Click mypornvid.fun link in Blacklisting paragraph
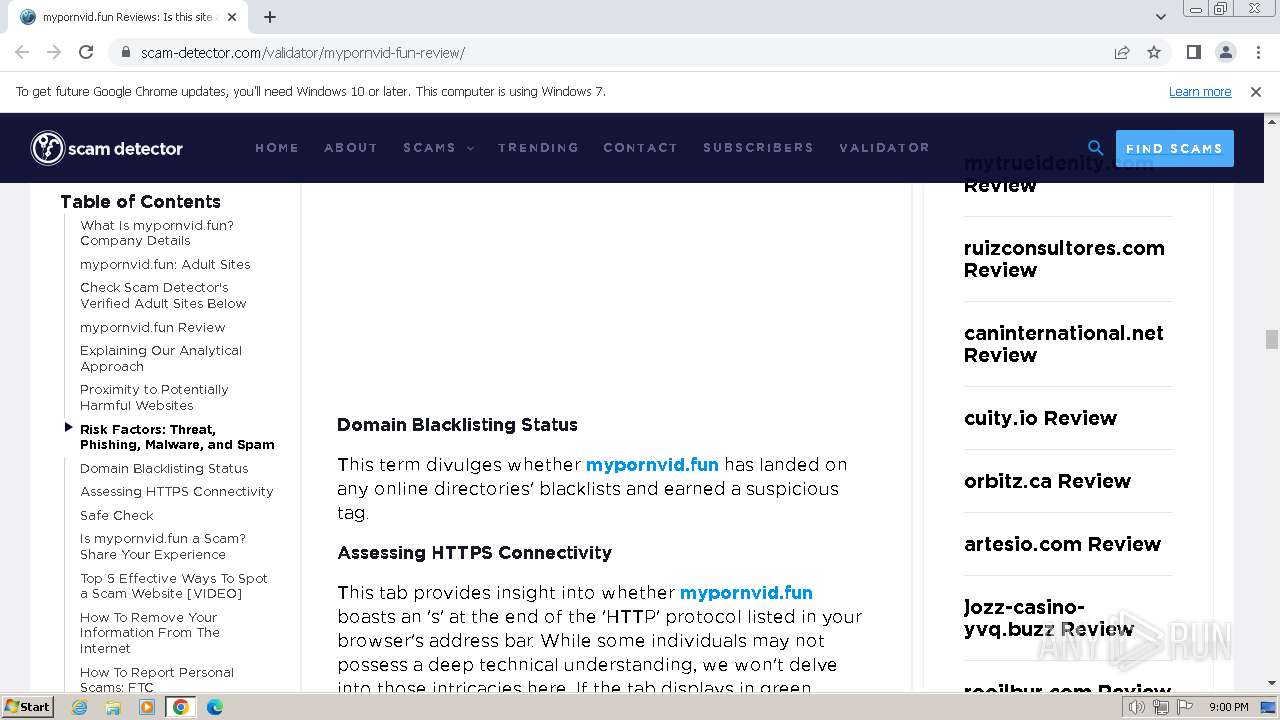1280x720 pixels. (652, 464)
